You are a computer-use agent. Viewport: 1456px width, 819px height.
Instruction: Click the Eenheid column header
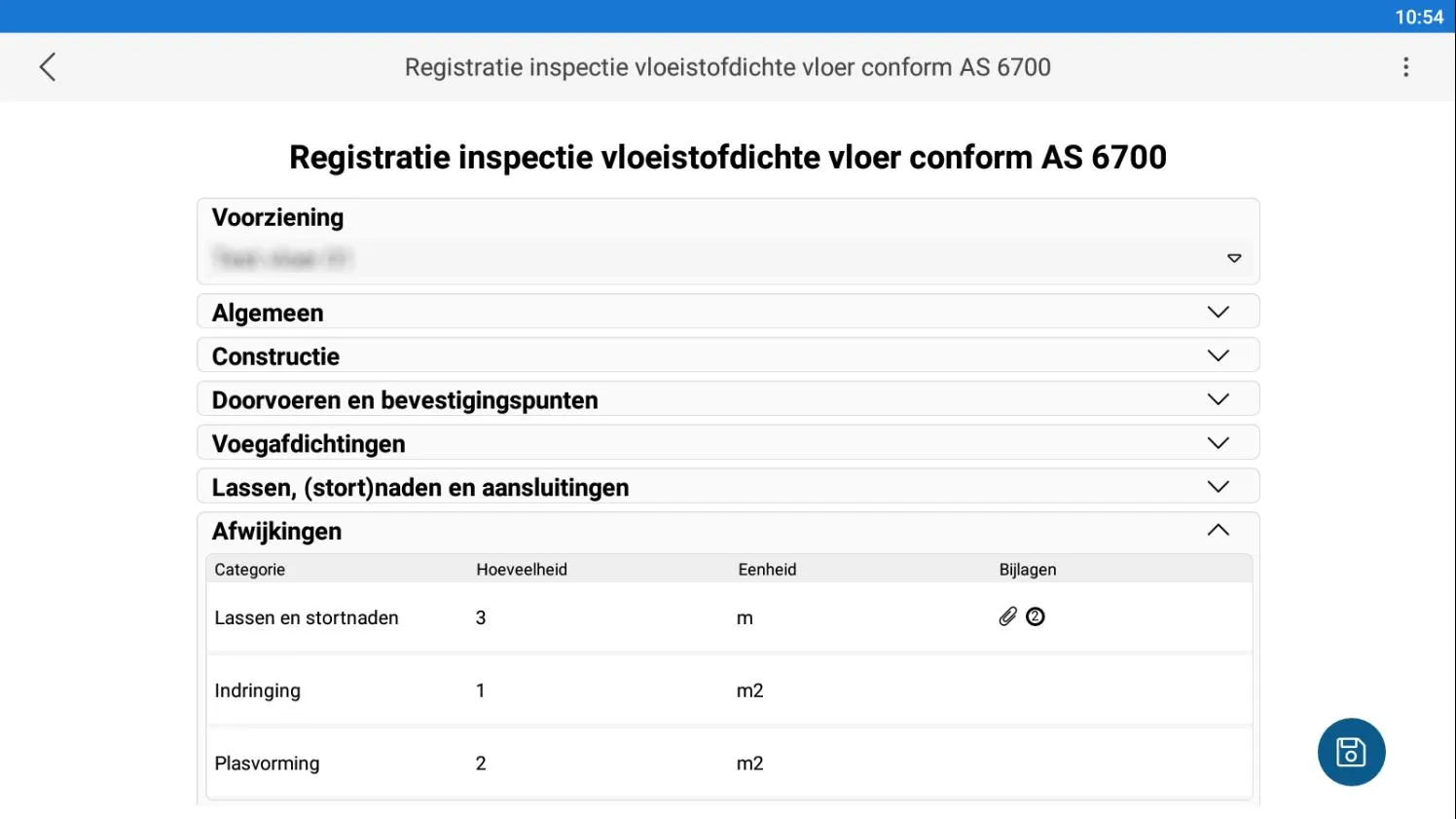pos(767,570)
